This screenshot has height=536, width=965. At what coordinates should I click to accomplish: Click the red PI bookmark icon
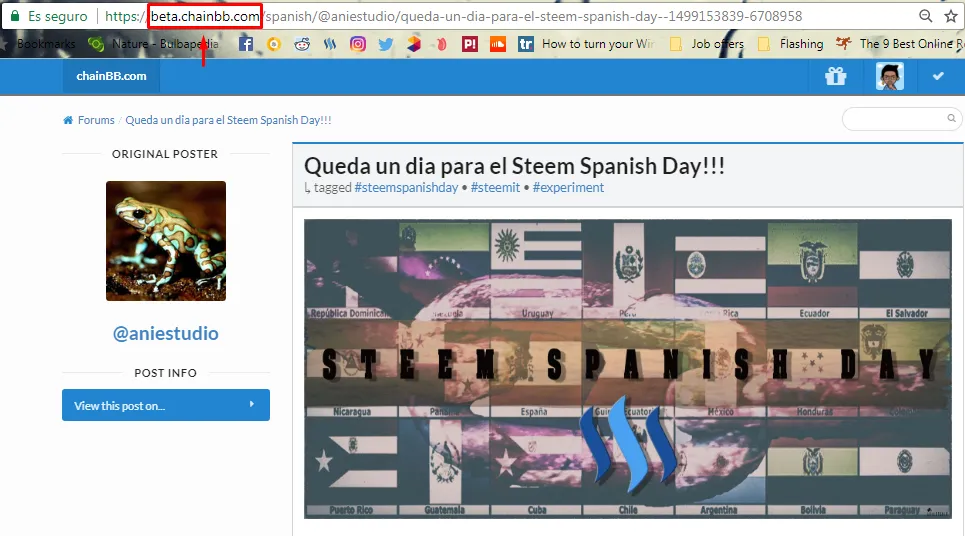point(470,44)
